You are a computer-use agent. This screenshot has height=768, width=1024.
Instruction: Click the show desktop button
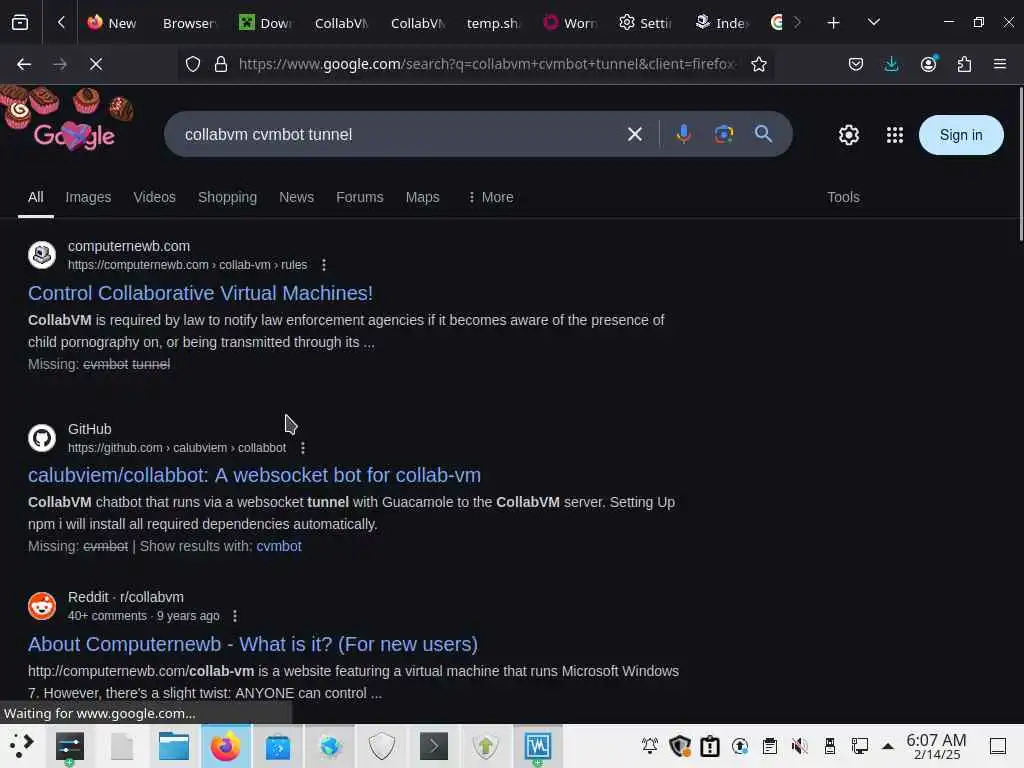998,746
